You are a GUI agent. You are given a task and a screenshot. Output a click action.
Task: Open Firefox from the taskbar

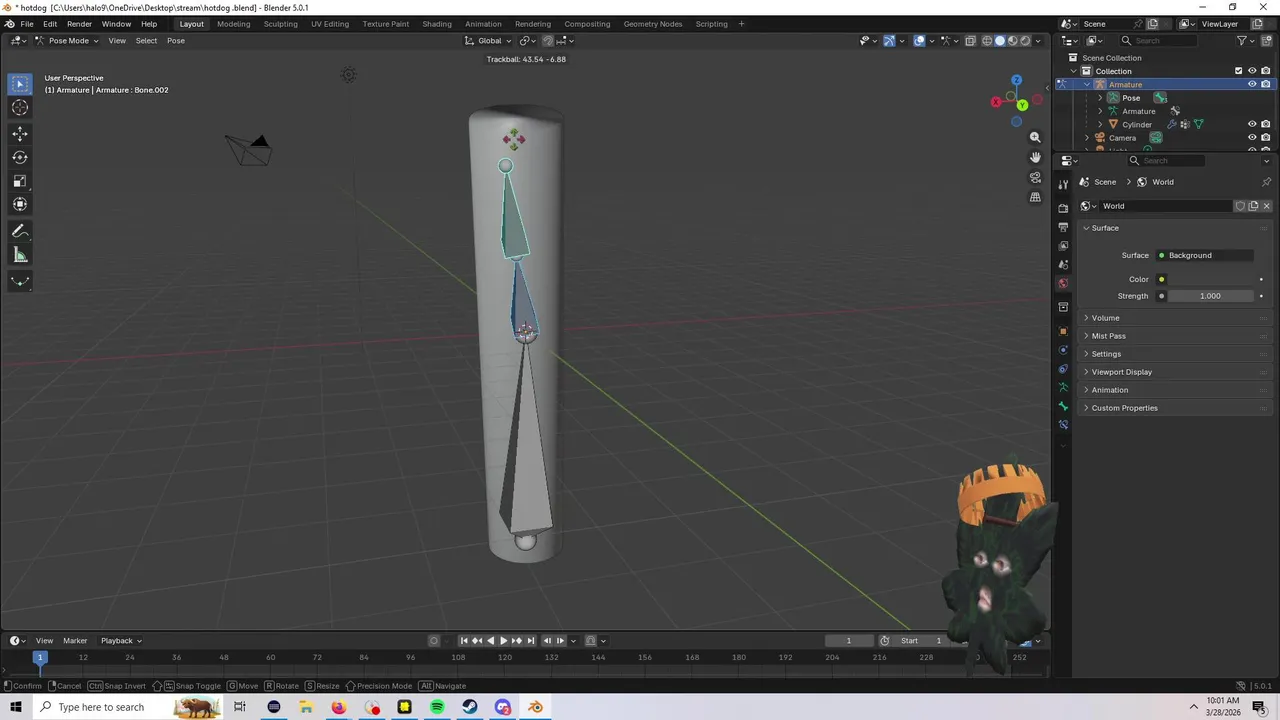[x=339, y=707]
